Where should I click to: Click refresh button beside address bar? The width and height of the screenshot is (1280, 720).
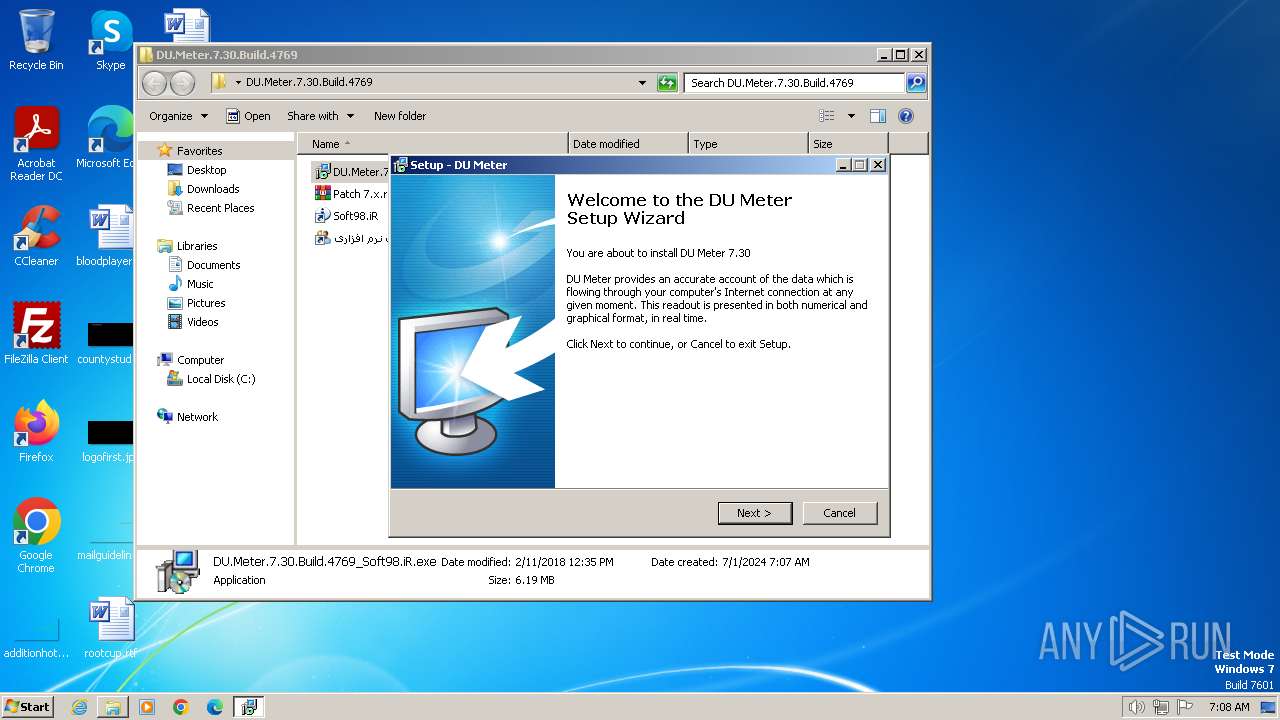pos(668,83)
